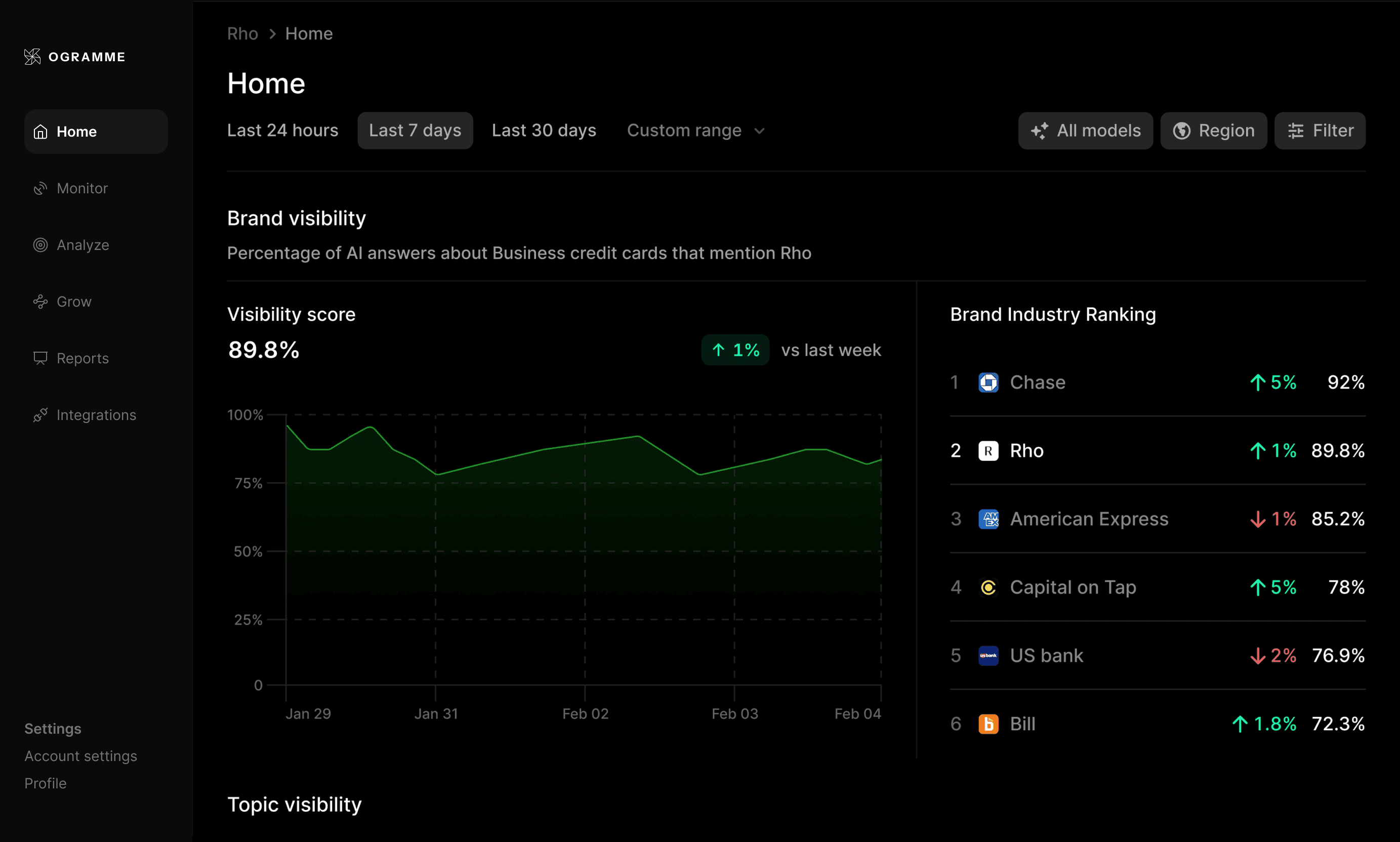The height and width of the screenshot is (842, 1400).
Task: Click the Monitor satellite icon in sidebar
Action: tap(40, 188)
